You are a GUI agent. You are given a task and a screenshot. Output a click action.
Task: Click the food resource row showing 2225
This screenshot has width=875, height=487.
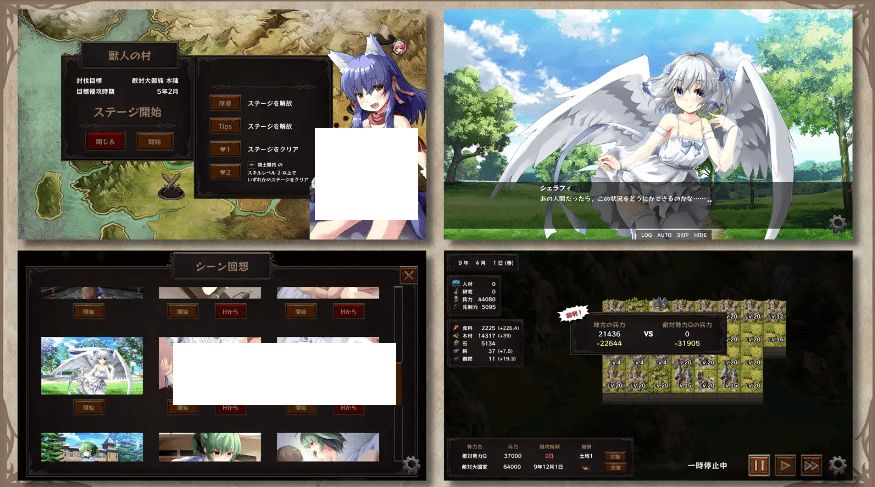pyautogui.click(x=486, y=328)
